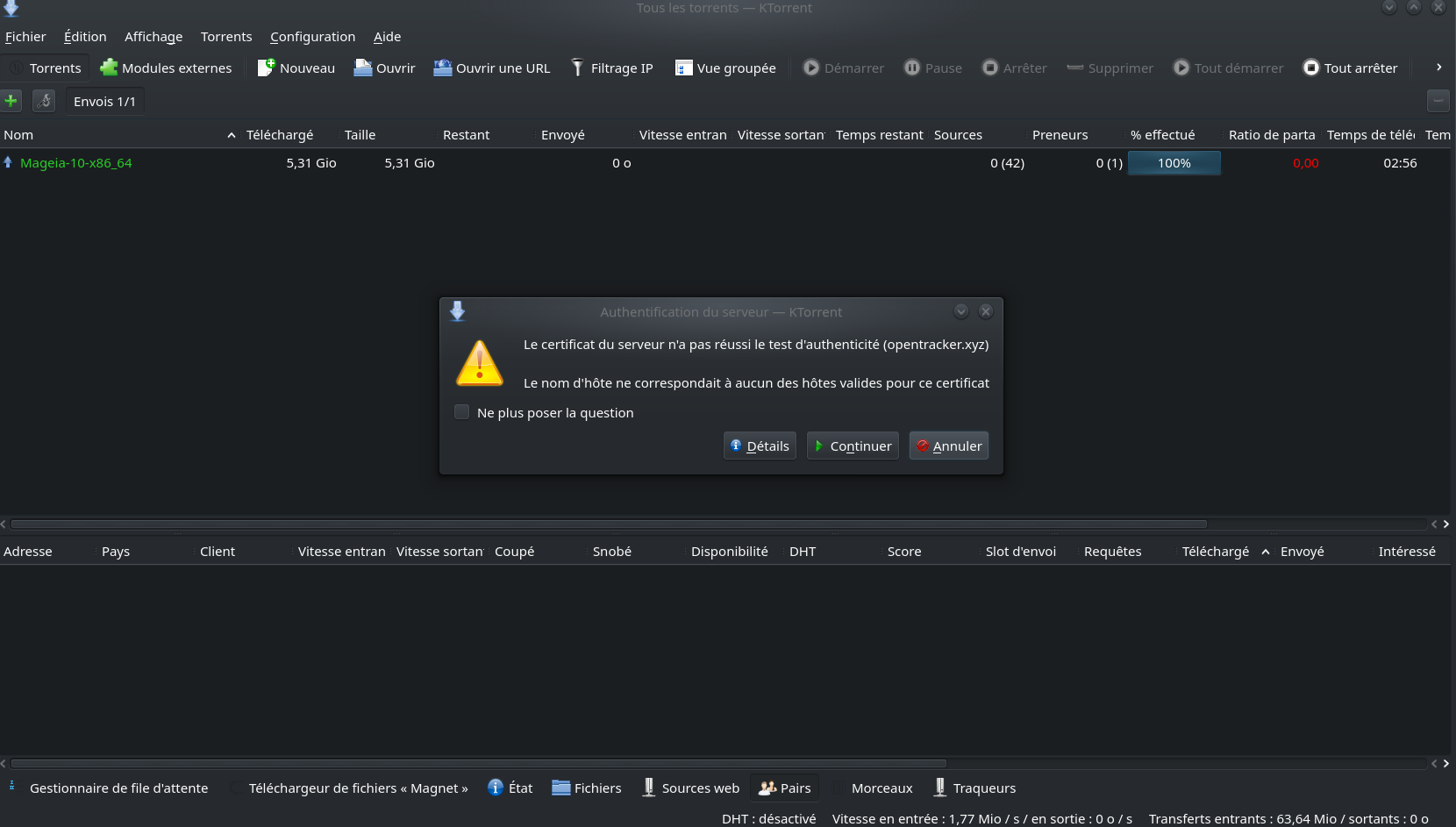This screenshot has height=827, width=1456.
Task: Open the Torrents menu
Action: click(226, 36)
